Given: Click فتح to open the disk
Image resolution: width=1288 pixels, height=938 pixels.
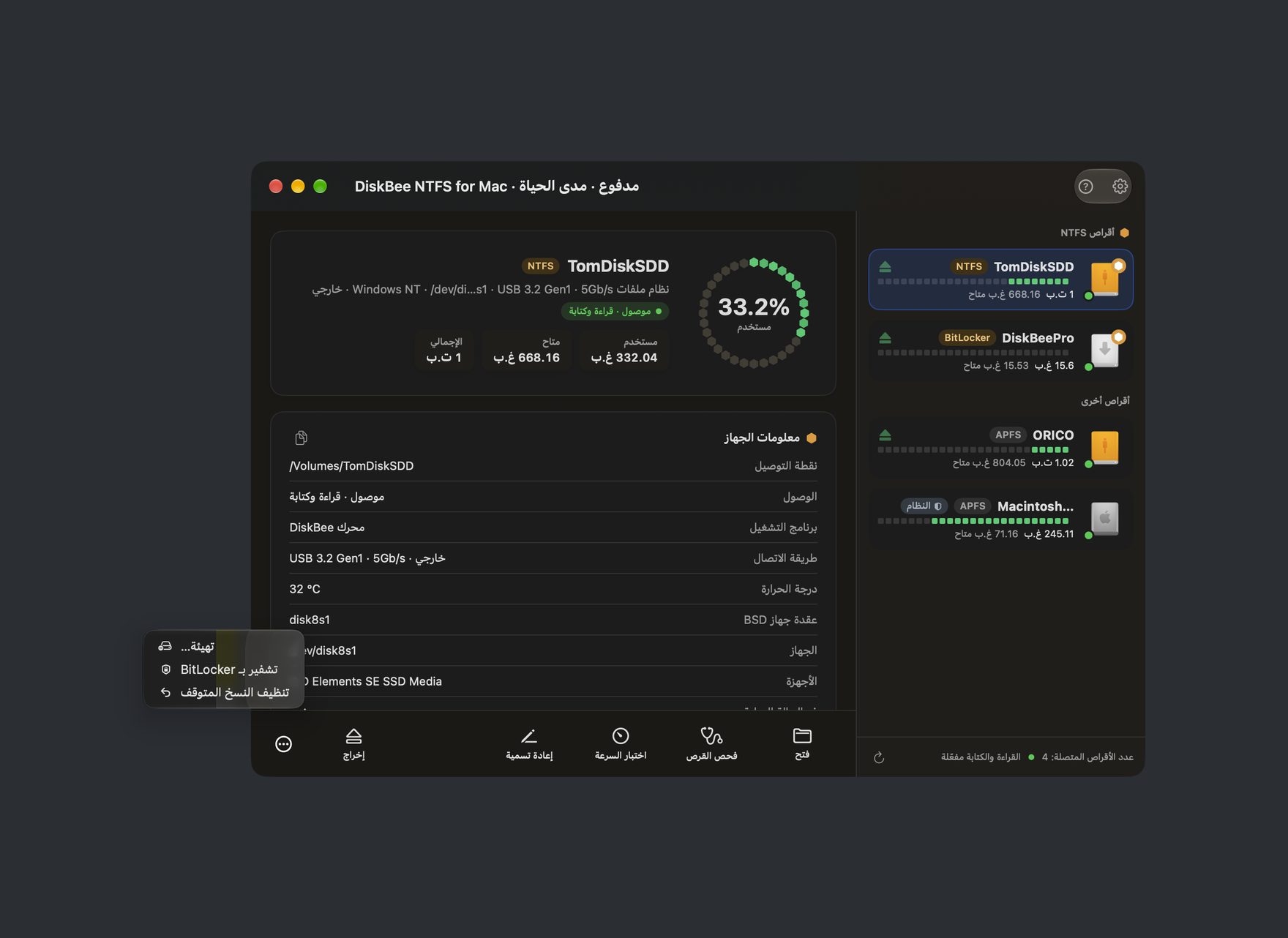Looking at the screenshot, I should (802, 744).
